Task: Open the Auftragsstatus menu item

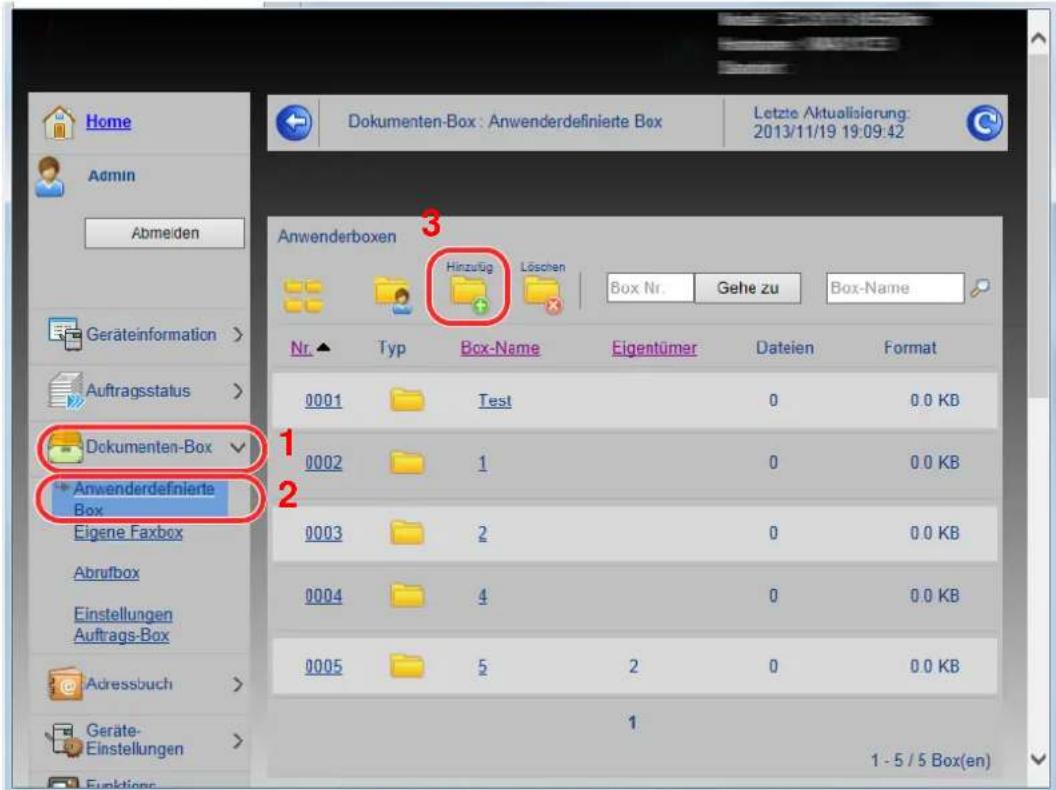Action: 140,391
